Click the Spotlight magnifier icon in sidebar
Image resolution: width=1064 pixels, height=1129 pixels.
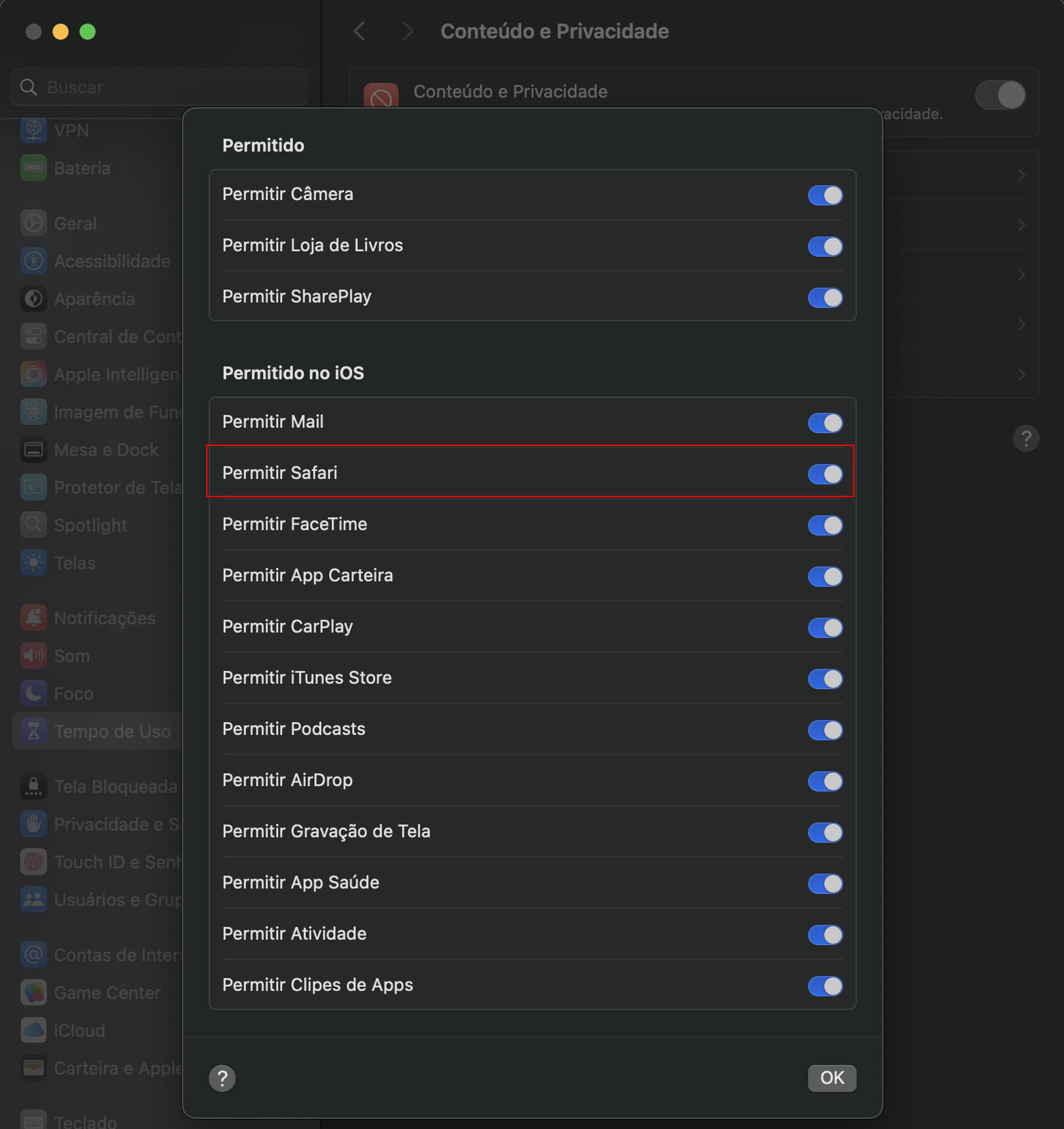coord(34,525)
